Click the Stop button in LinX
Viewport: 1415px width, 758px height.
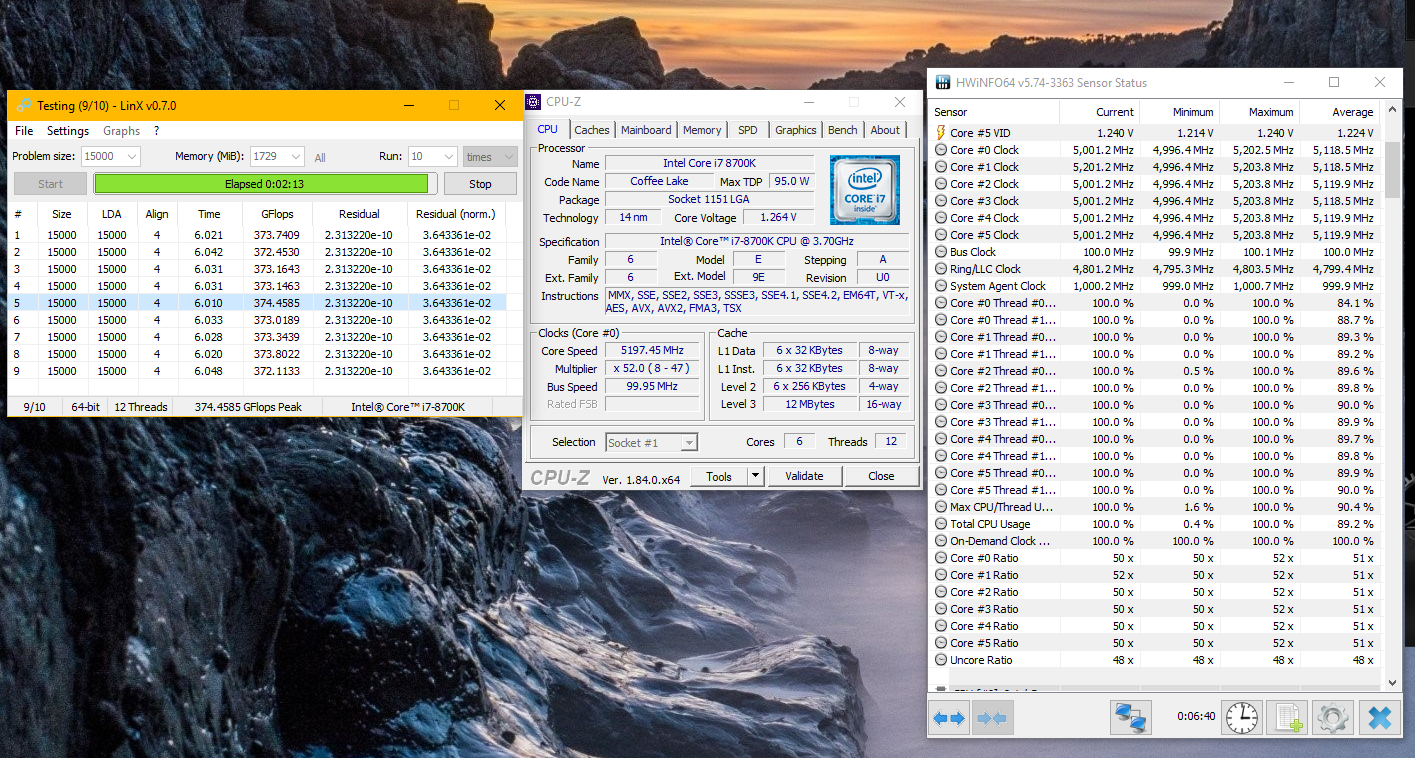(480, 184)
